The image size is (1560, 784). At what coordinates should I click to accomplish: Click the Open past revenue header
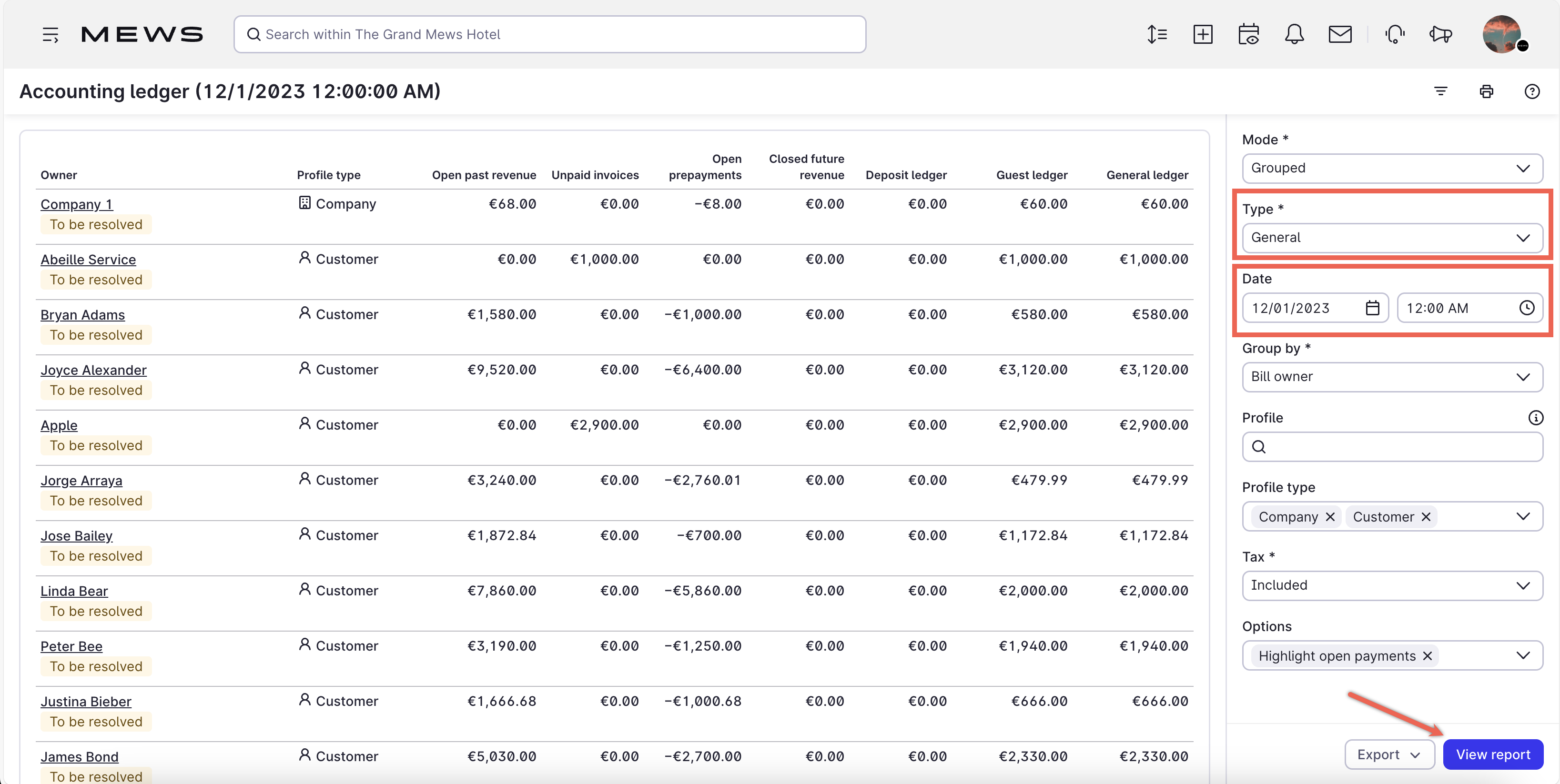(484, 175)
